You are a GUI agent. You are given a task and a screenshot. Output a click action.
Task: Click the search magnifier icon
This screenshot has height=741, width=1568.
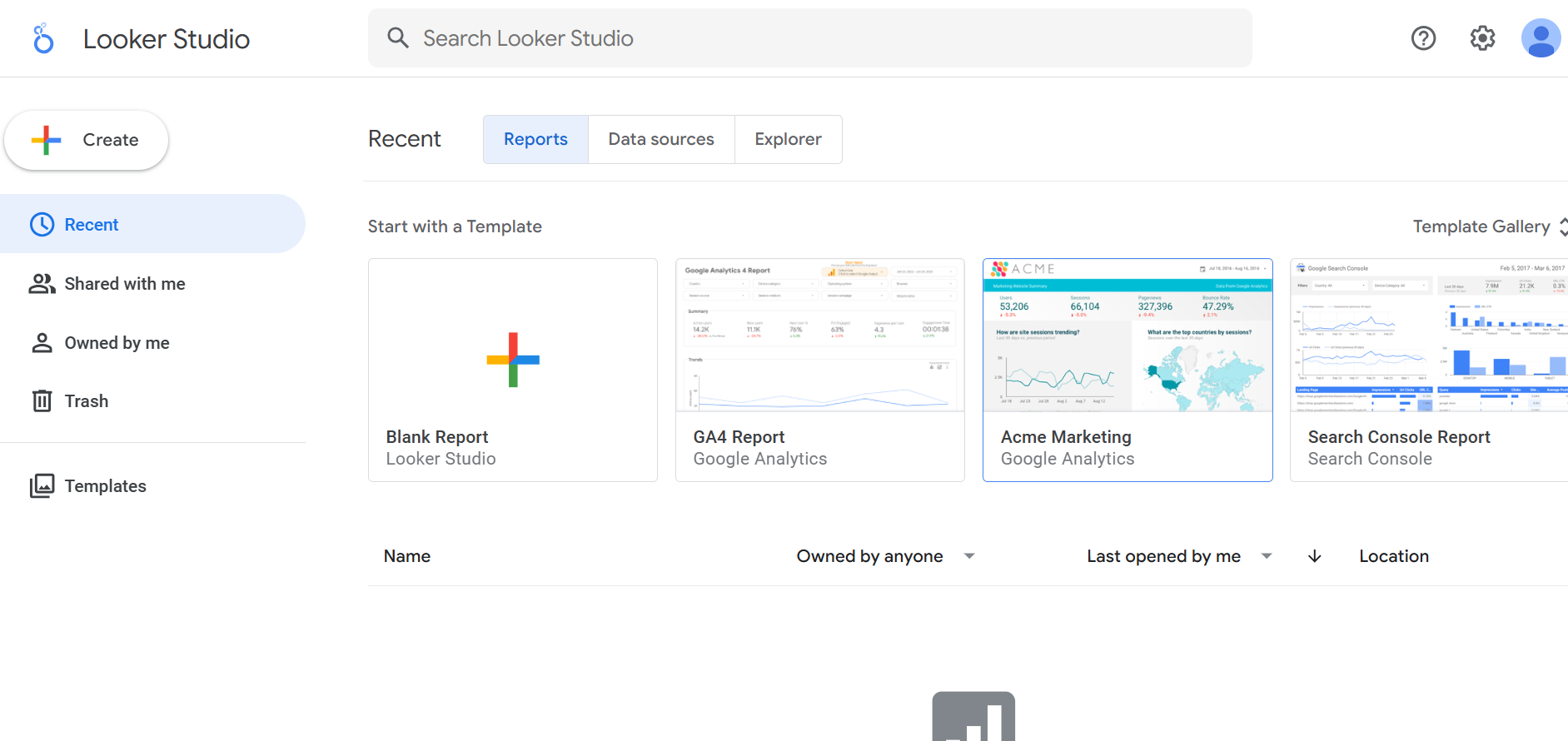click(398, 37)
